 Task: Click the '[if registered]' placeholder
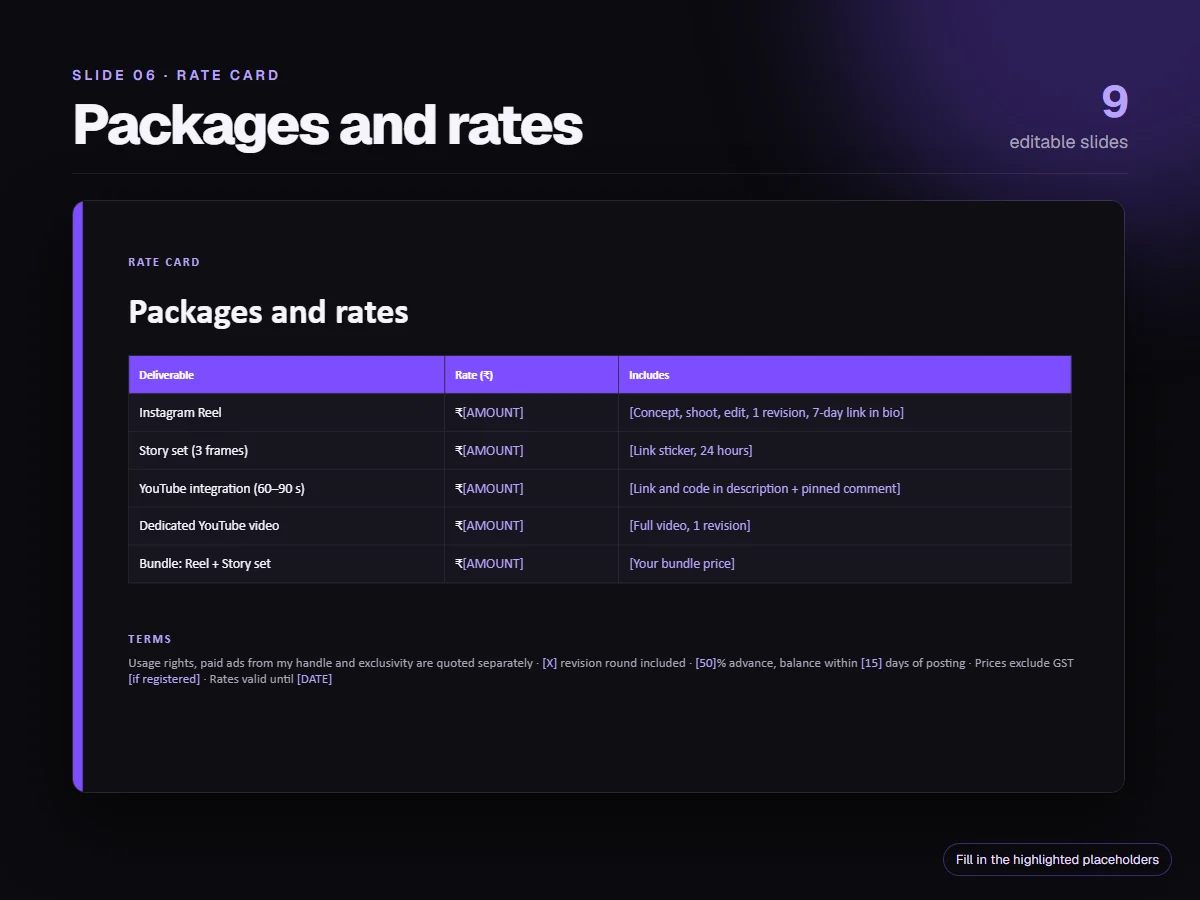pos(164,680)
